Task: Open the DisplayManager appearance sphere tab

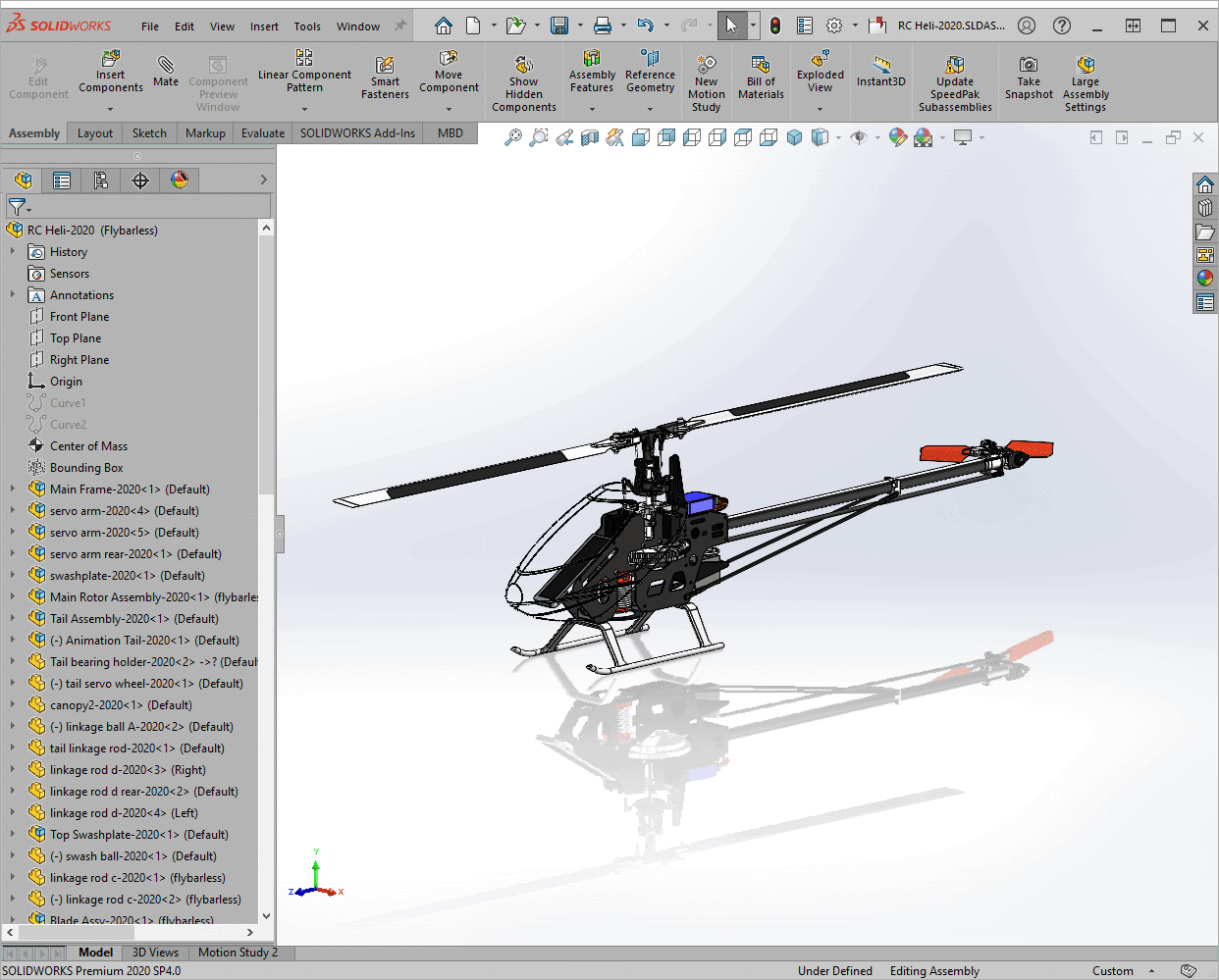Action: click(x=180, y=181)
